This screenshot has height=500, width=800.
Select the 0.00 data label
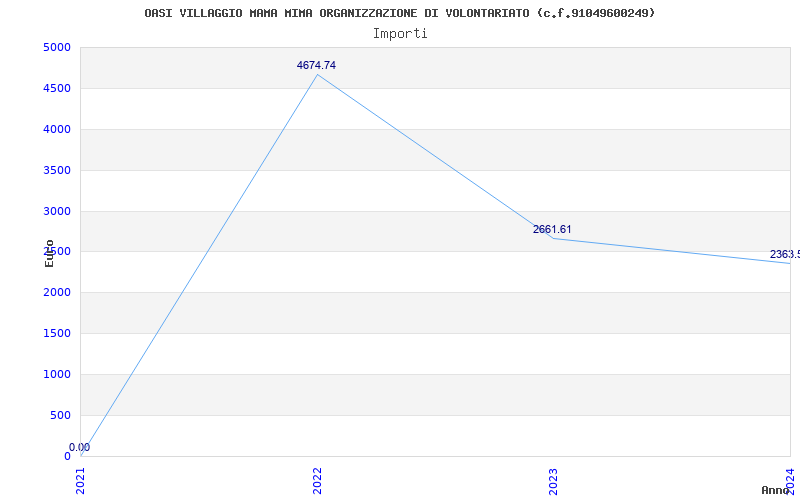[80, 447]
